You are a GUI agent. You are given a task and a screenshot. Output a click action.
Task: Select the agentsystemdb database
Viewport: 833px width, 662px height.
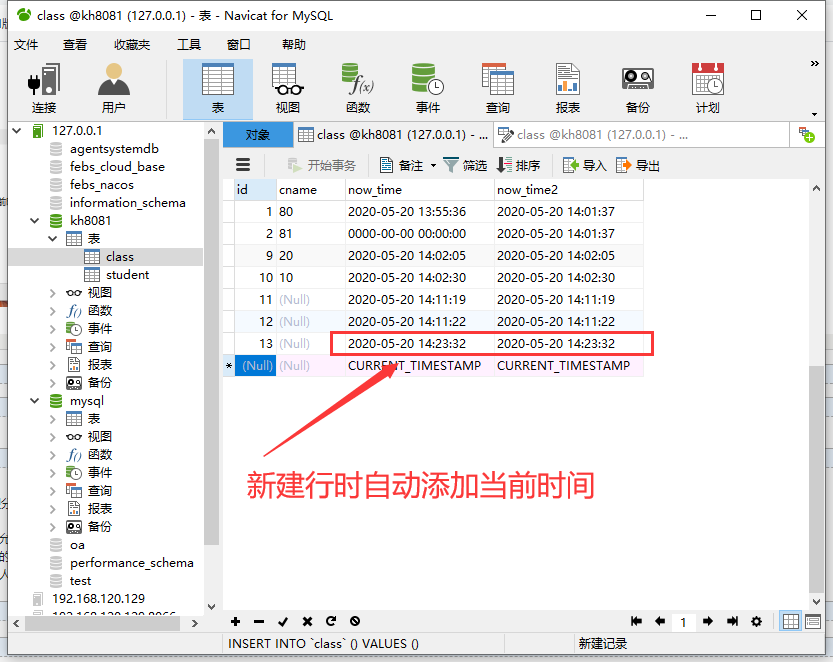[114, 149]
